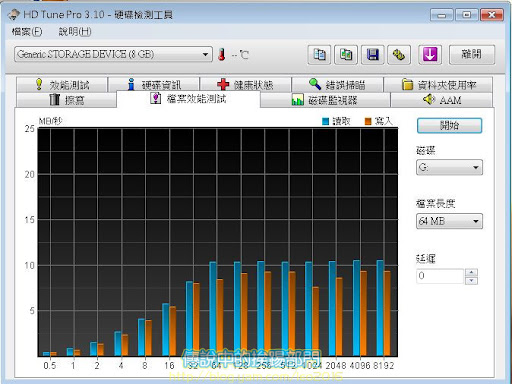Switch to the 健康狀態 tab with red cross
The height and width of the screenshot is (384, 512).
[x=245, y=85]
